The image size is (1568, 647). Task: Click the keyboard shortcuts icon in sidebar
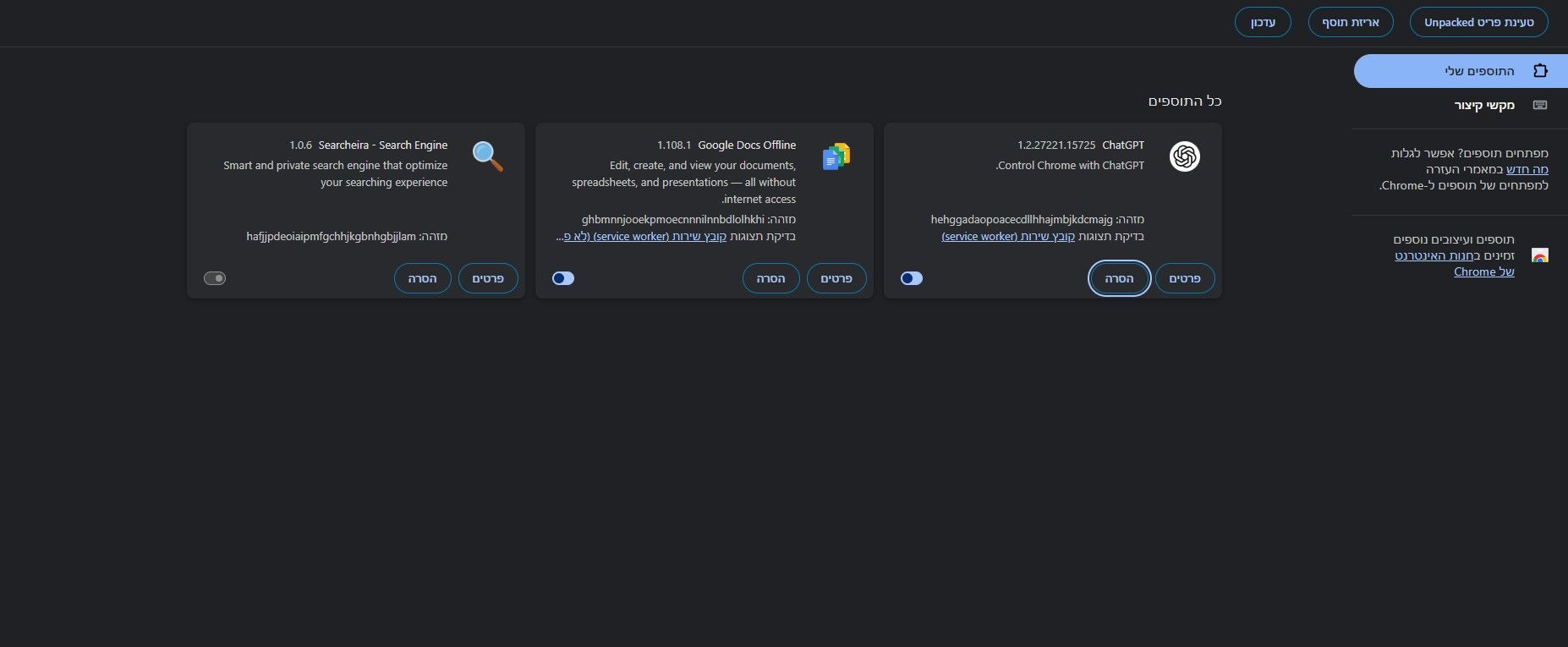click(x=1540, y=105)
